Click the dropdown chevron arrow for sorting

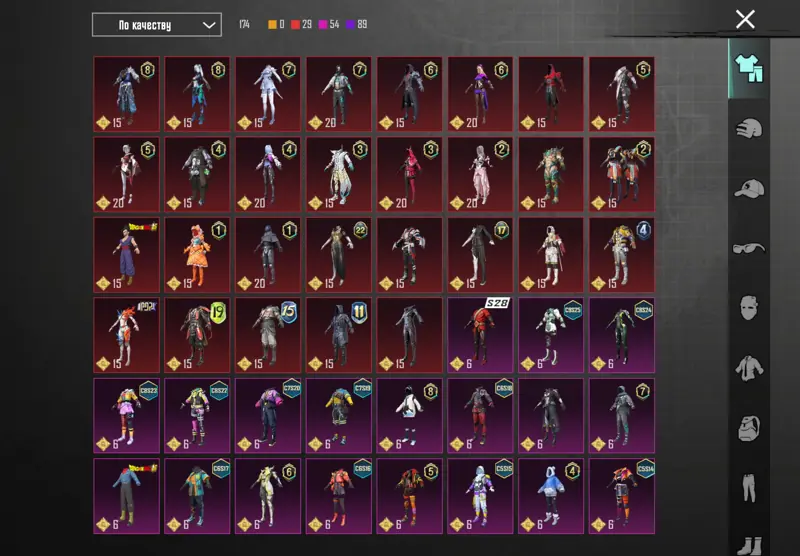pyautogui.click(x=209, y=25)
